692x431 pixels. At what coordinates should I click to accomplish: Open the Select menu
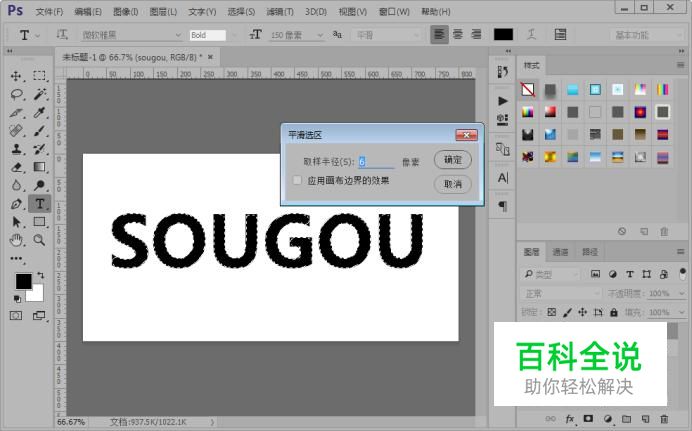(241, 12)
